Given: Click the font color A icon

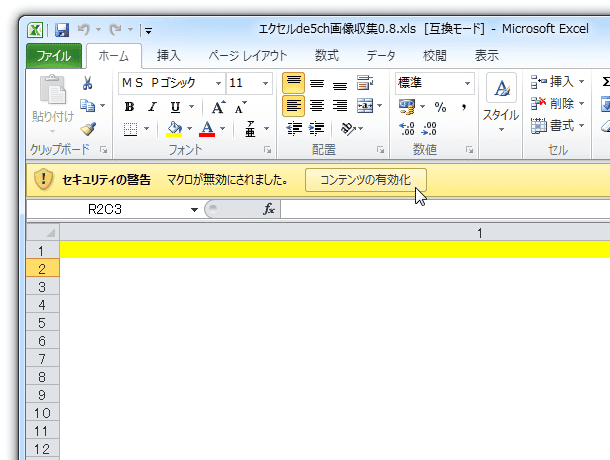Looking at the screenshot, I should 207,129.
